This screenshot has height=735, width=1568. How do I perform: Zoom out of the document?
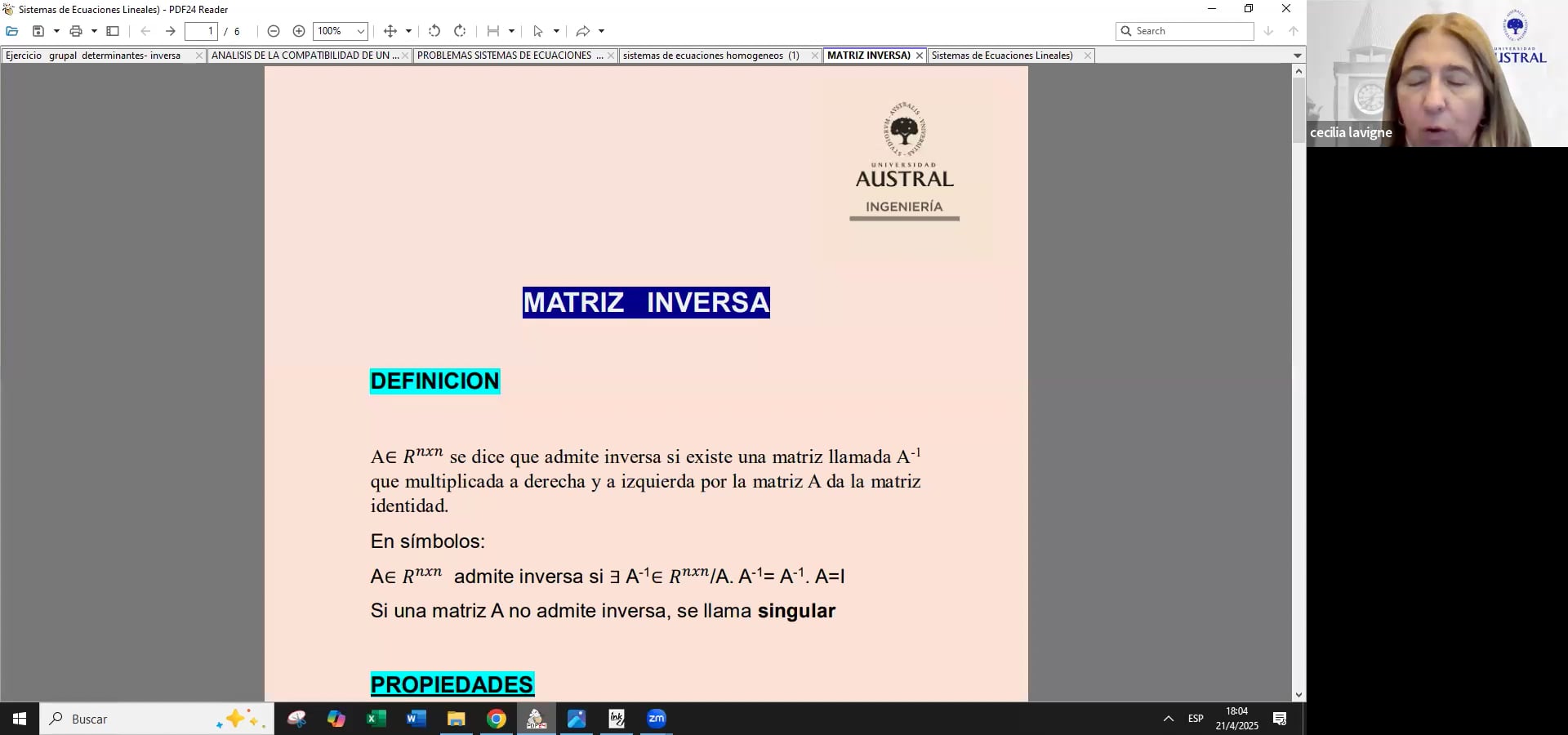(x=274, y=31)
